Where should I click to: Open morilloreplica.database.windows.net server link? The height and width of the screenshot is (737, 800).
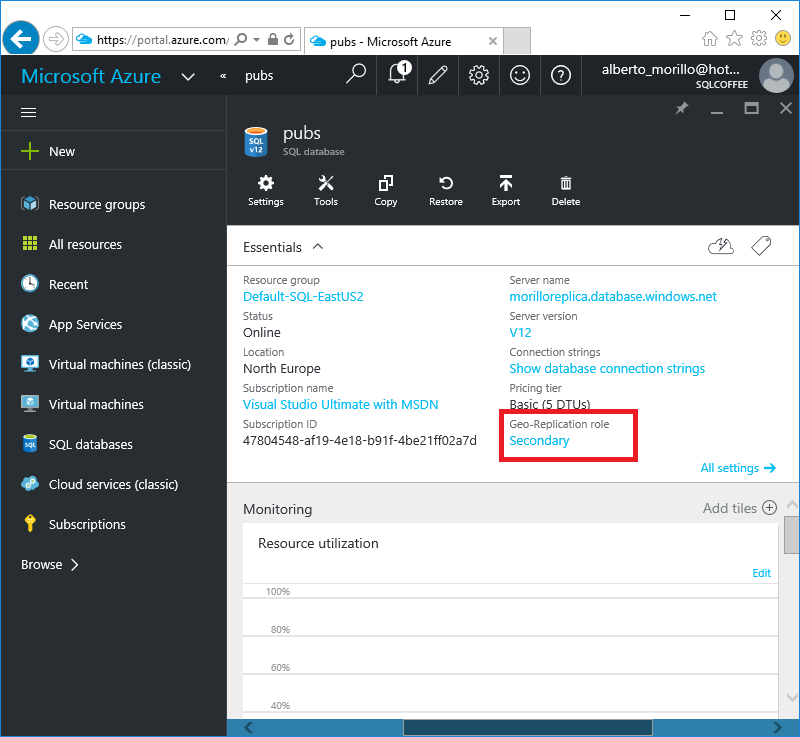point(613,296)
